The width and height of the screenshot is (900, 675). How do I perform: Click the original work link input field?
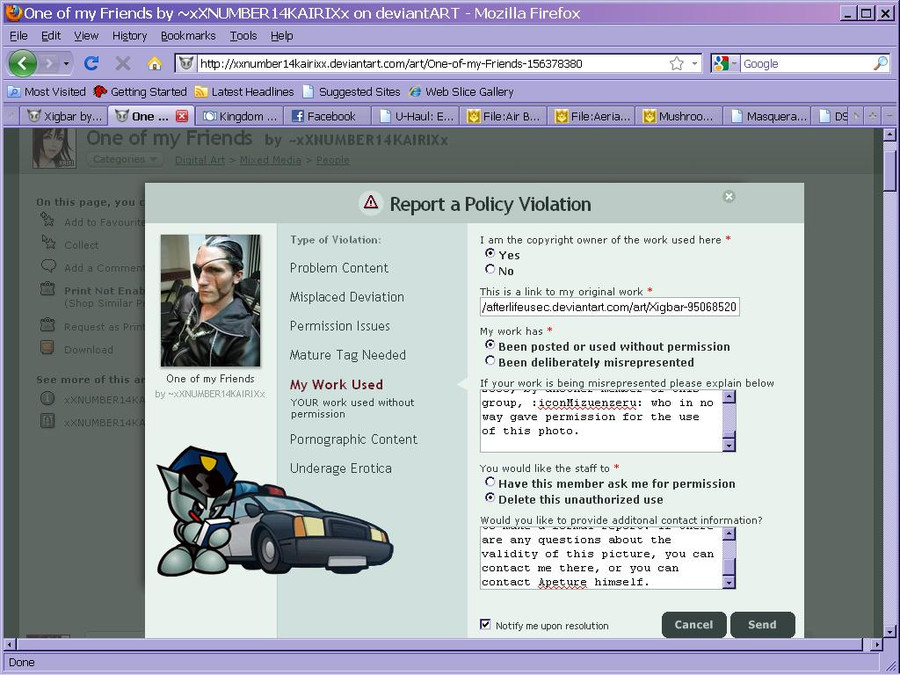610,307
